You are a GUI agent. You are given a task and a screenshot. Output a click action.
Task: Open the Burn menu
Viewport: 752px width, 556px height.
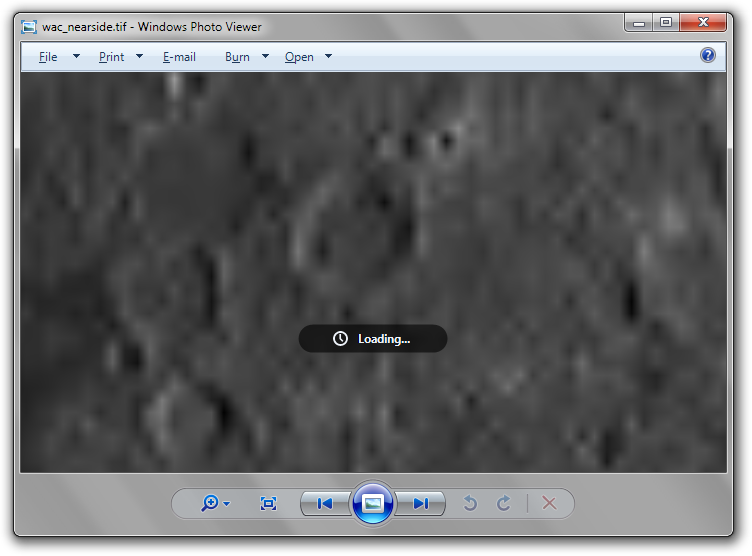(237, 57)
